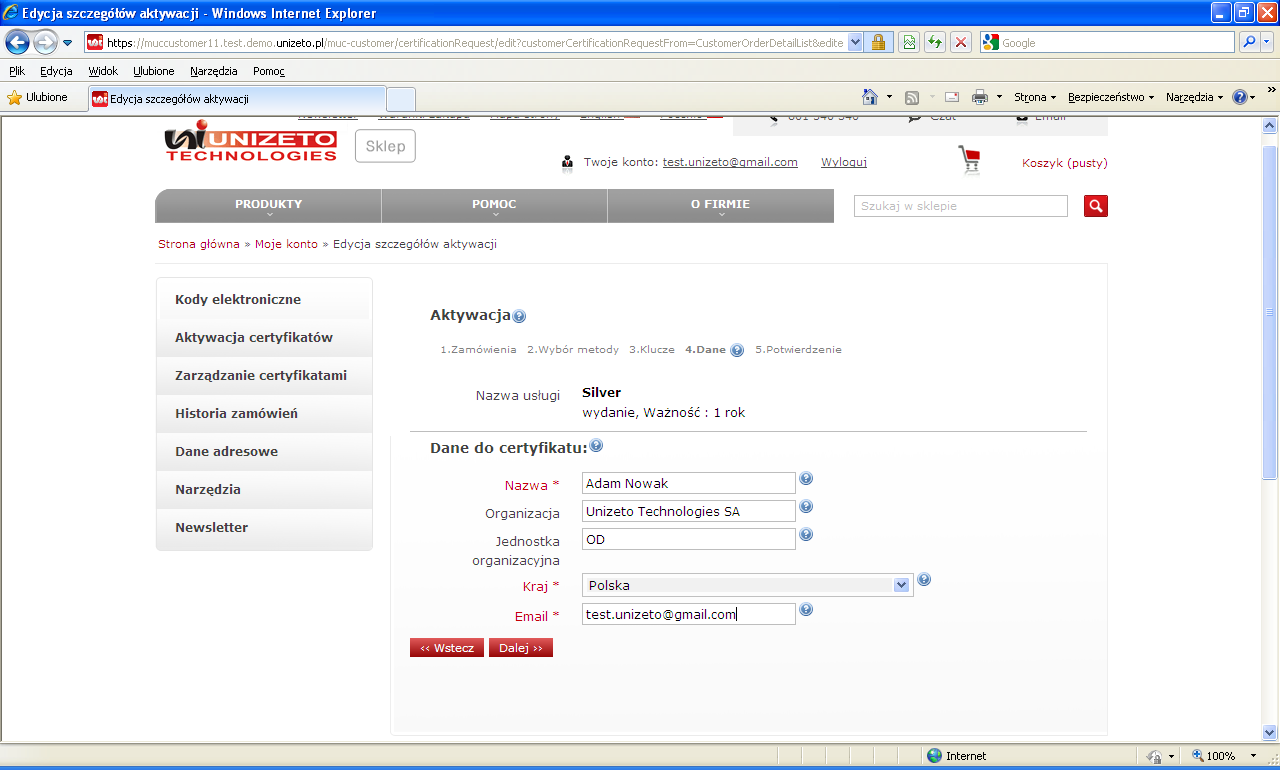Click help icon next to Dane do certyfikatu
This screenshot has width=1280, height=770.
point(596,446)
